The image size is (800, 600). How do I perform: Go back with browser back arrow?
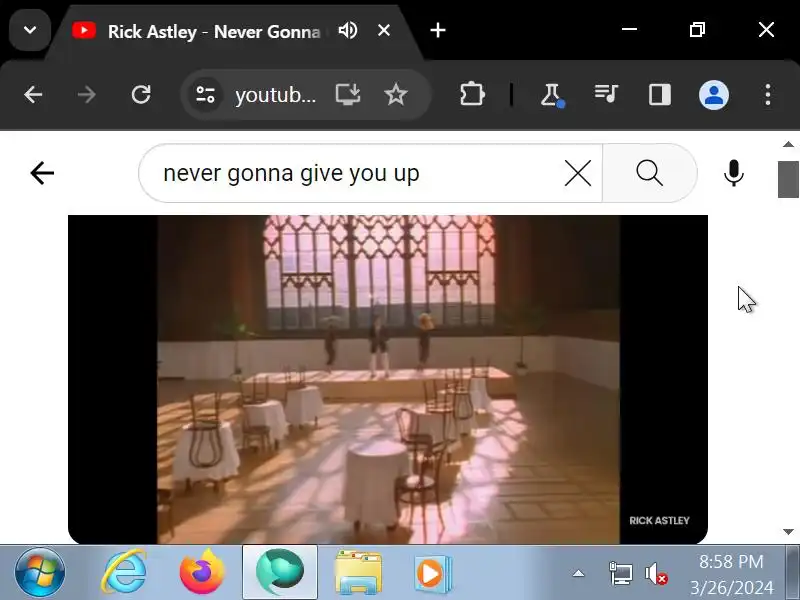click(x=33, y=94)
